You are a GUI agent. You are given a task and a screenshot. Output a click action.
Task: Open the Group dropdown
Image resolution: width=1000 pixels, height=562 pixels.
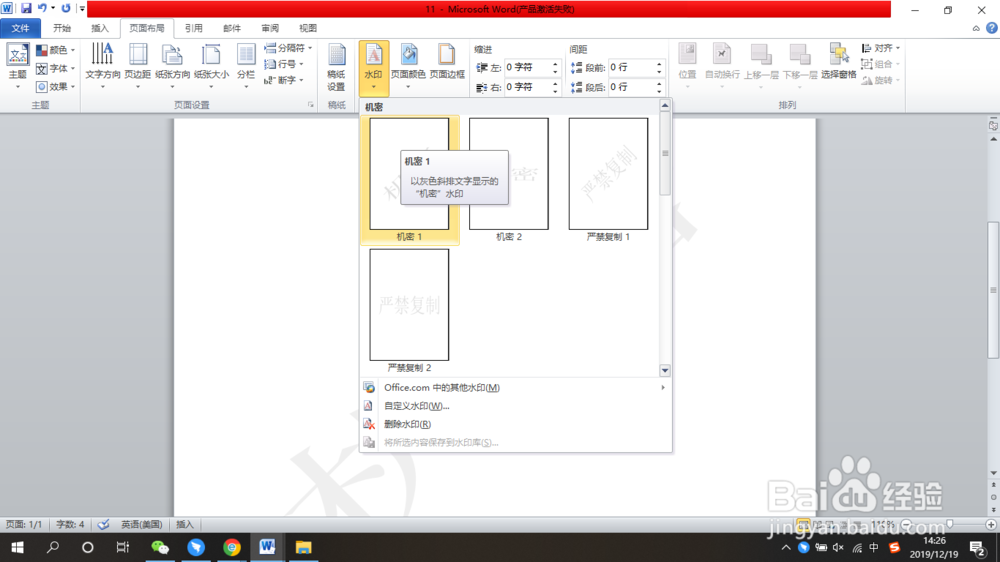tap(880, 64)
